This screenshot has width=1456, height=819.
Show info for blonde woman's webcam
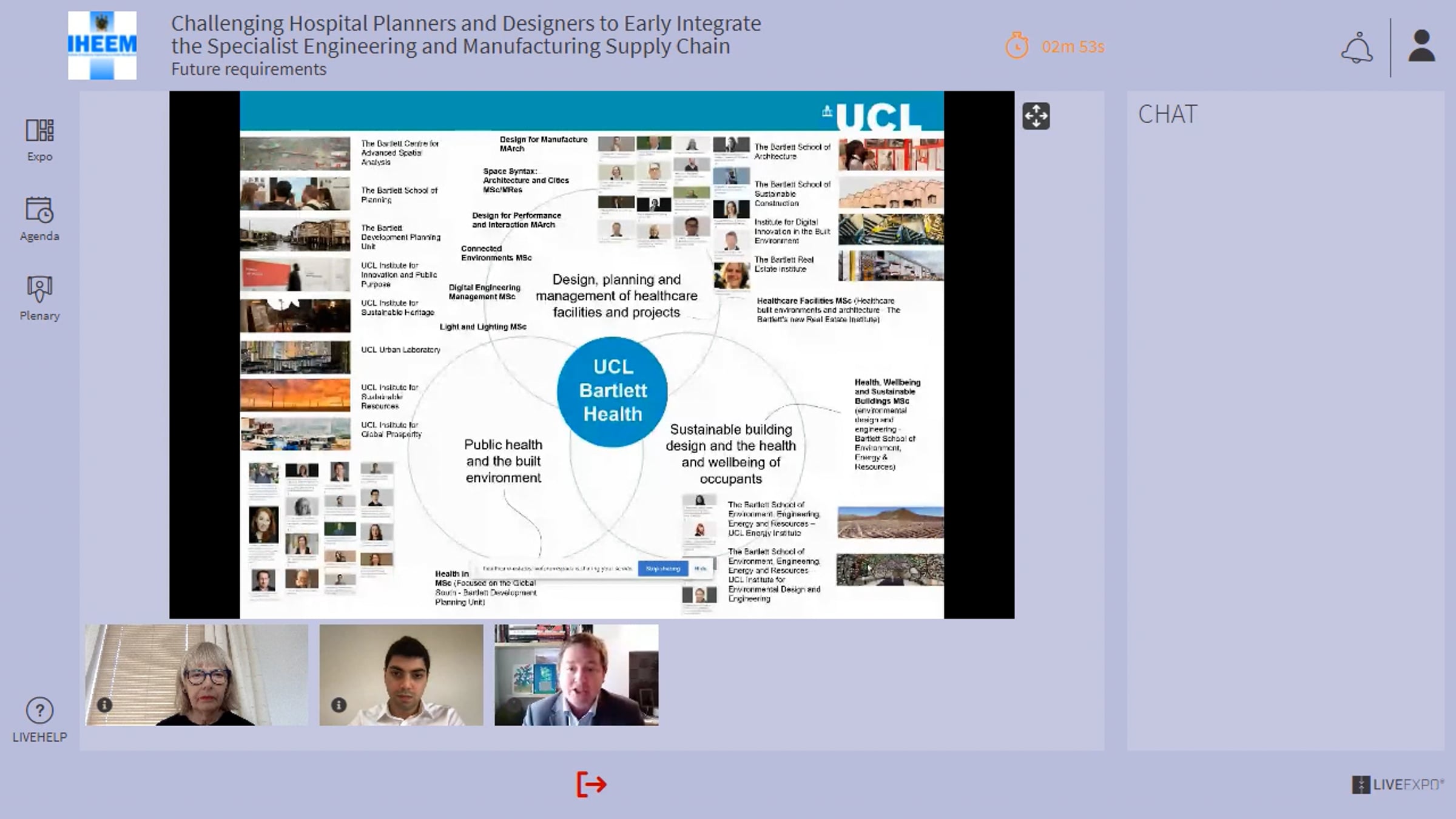104,705
